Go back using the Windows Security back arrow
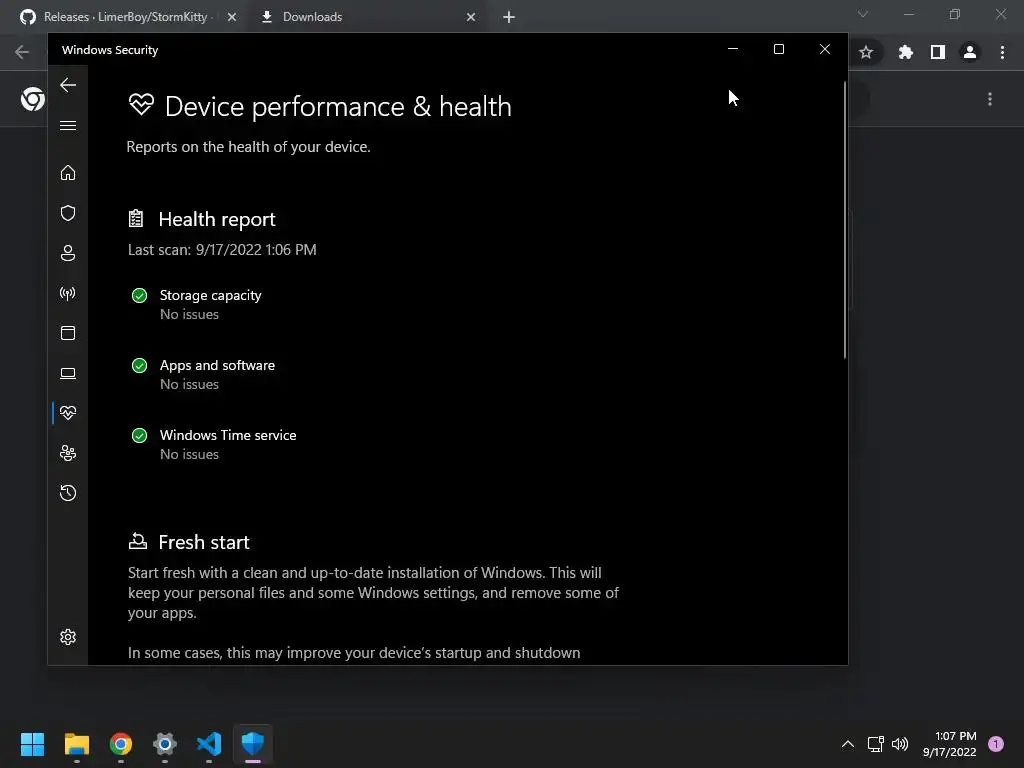This screenshot has width=1024, height=768. pos(68,85)
